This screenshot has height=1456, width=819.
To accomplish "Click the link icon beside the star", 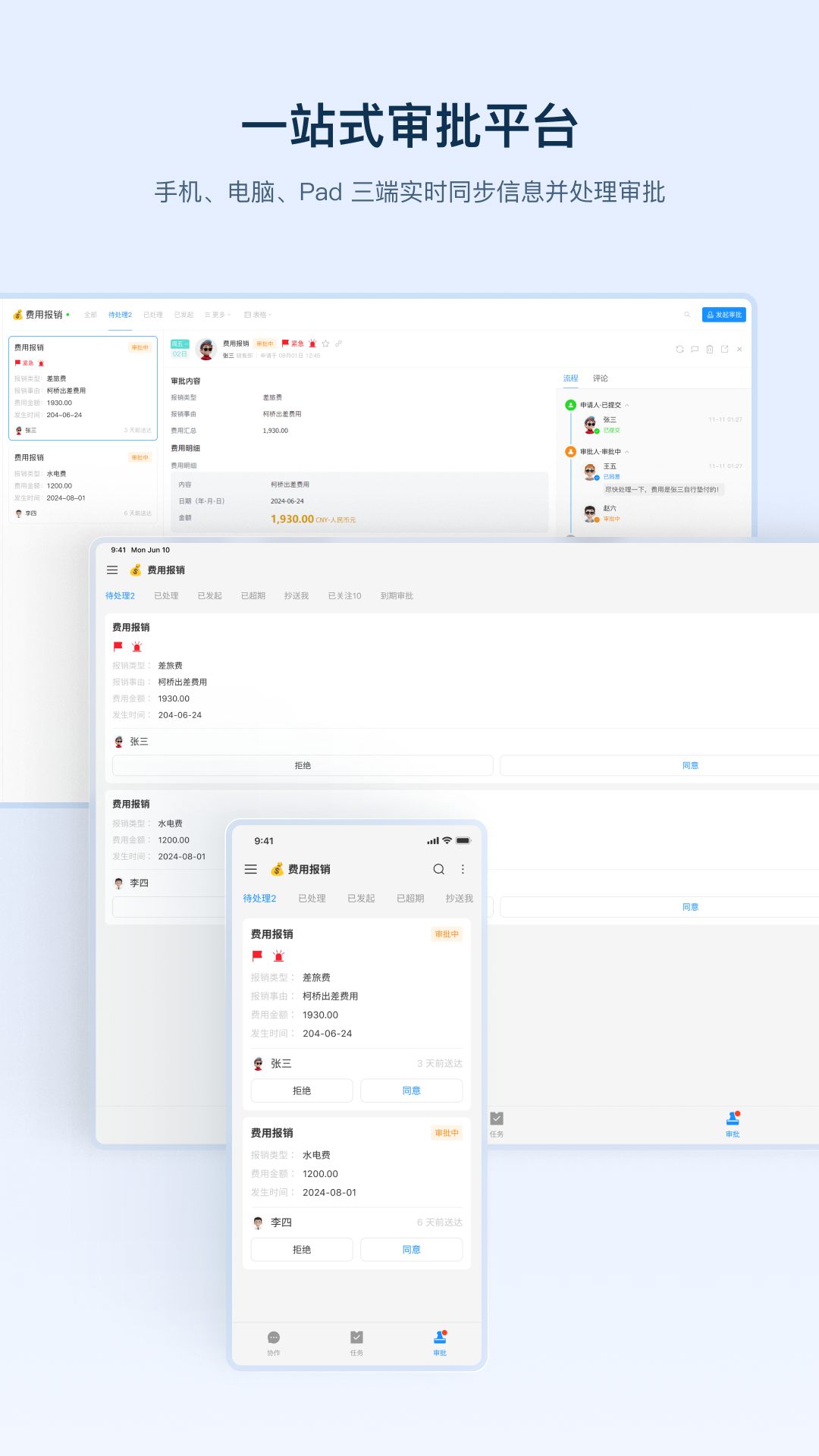I will point(338,344).
